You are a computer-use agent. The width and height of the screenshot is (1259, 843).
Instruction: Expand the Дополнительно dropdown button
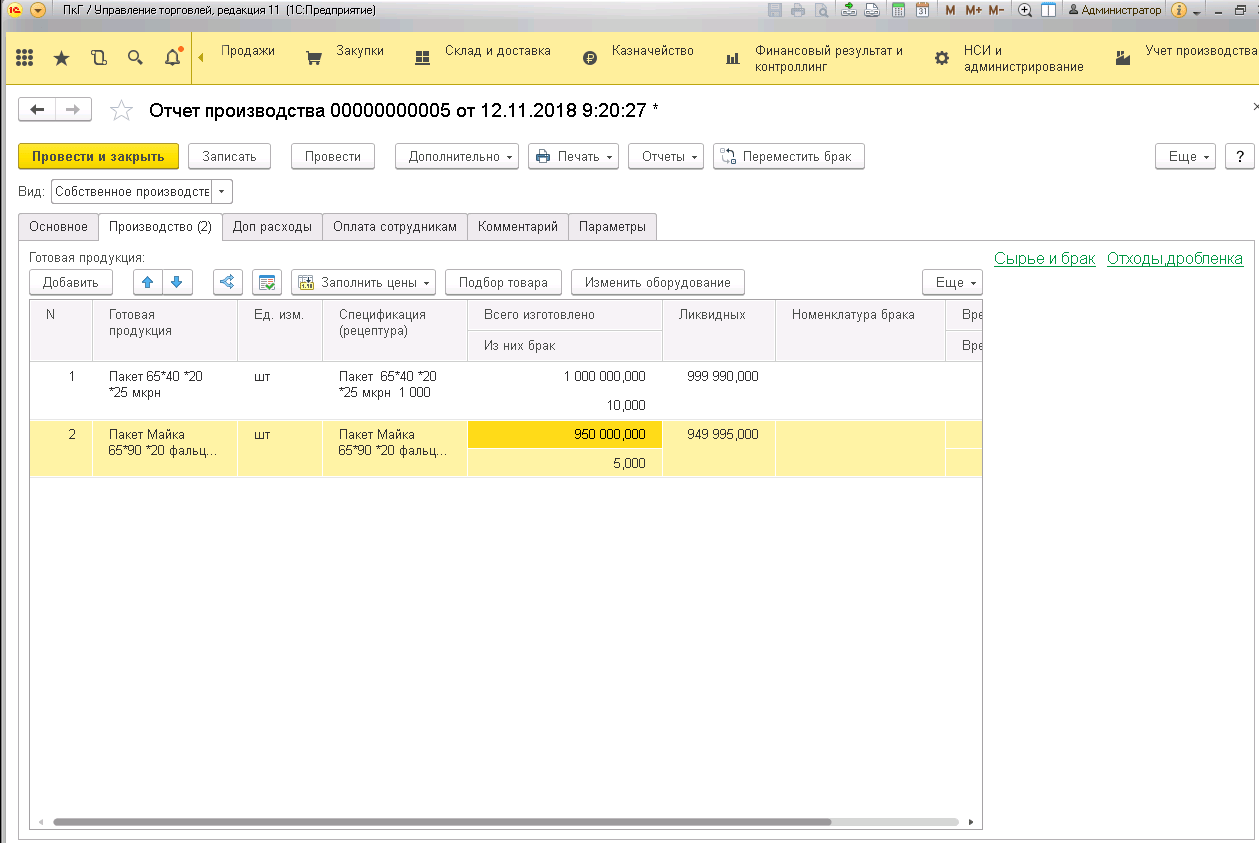(457, 157)
